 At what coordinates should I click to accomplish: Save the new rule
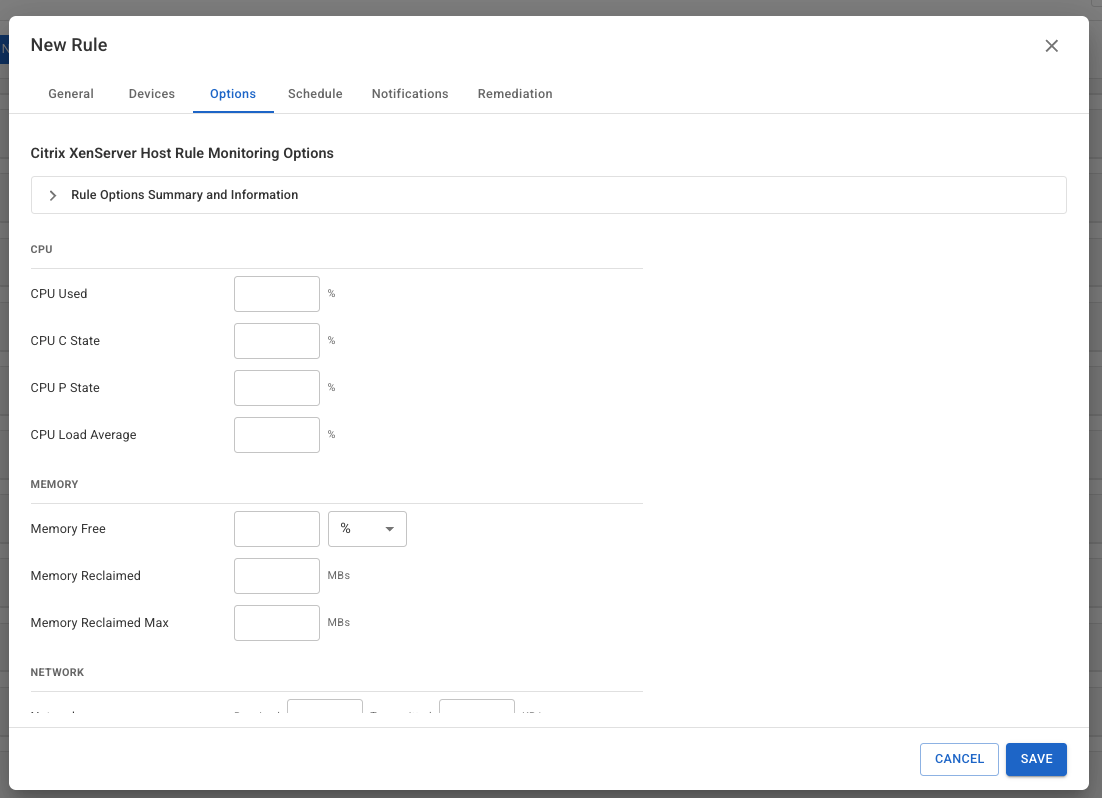point(1036,759)
